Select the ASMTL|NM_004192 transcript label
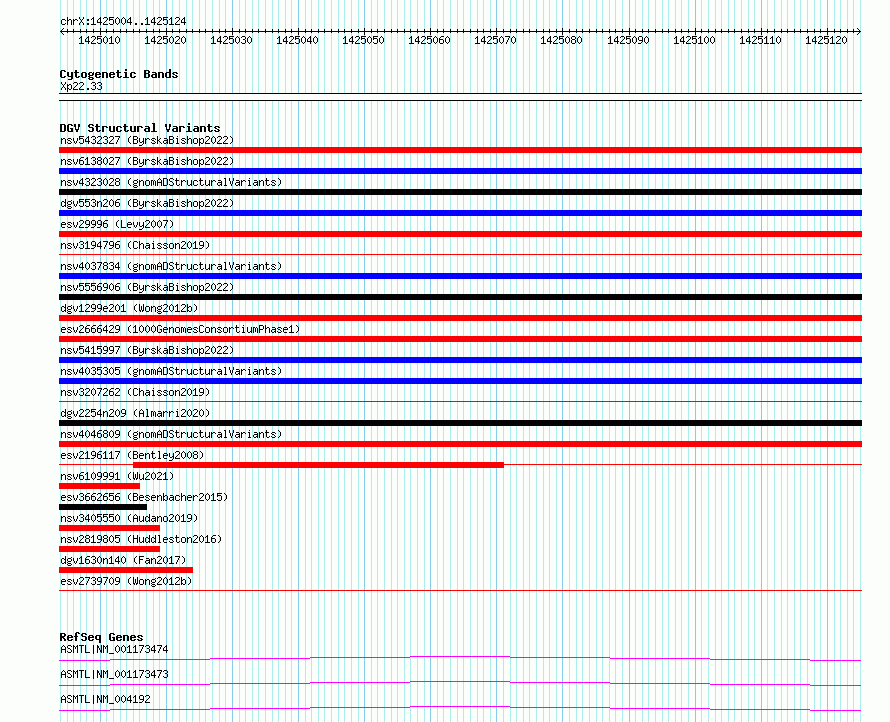This screenshot has height=722, width=890. [x=105, y=699]
